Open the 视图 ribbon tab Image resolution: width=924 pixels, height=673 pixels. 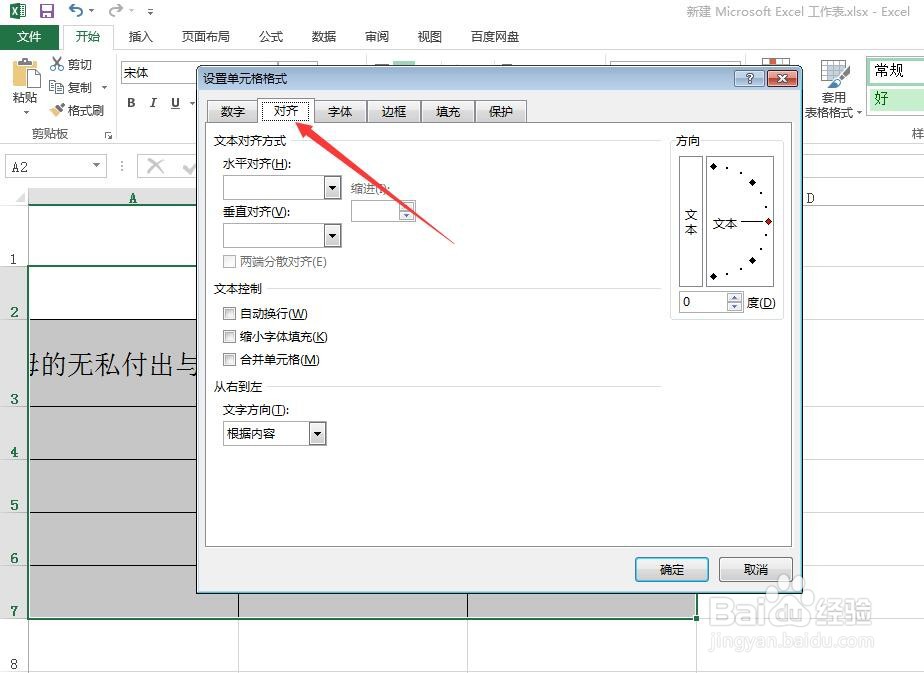[x=429, y=36]
